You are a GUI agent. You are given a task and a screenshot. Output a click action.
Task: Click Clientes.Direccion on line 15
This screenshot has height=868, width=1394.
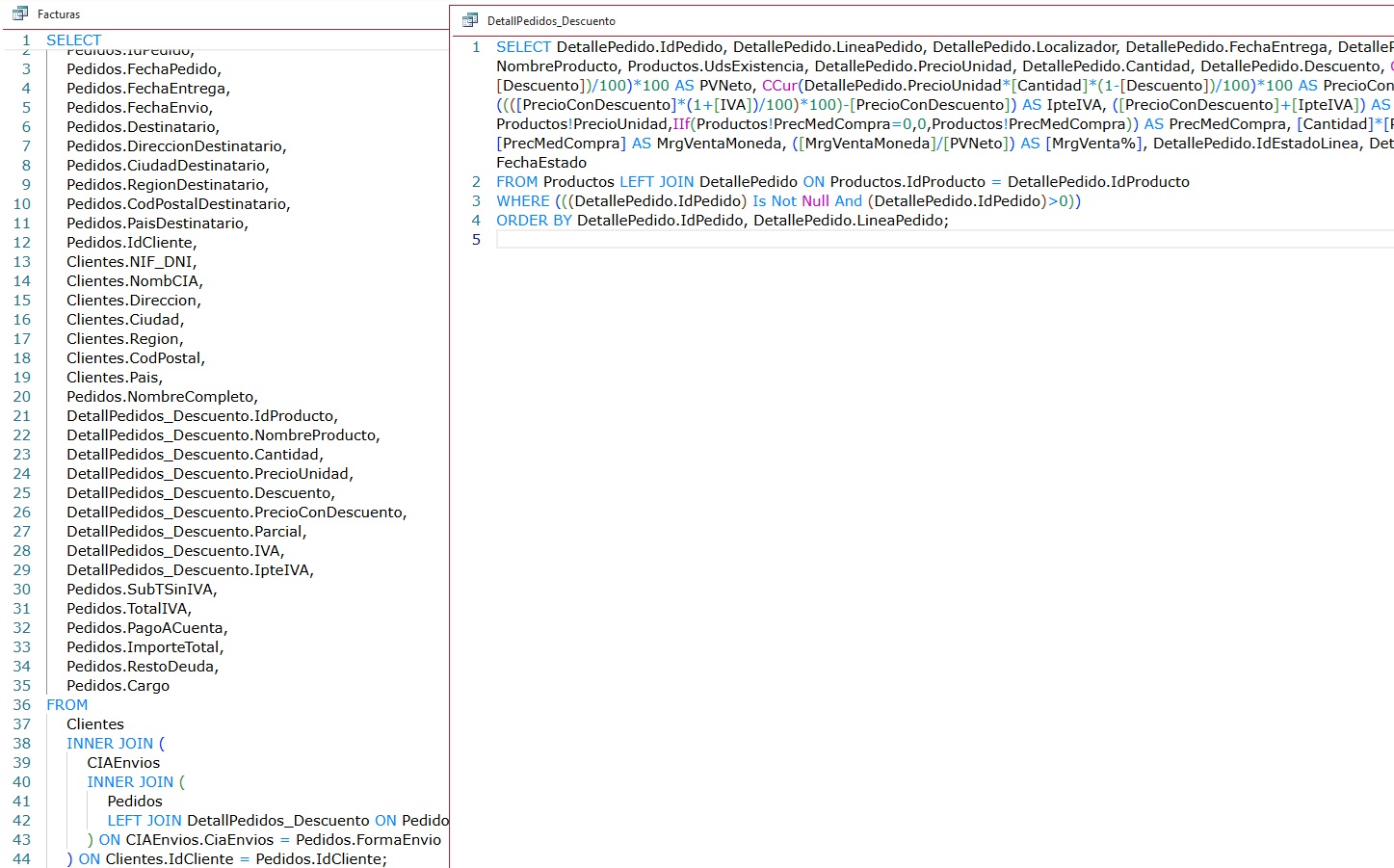click(134, 300)
